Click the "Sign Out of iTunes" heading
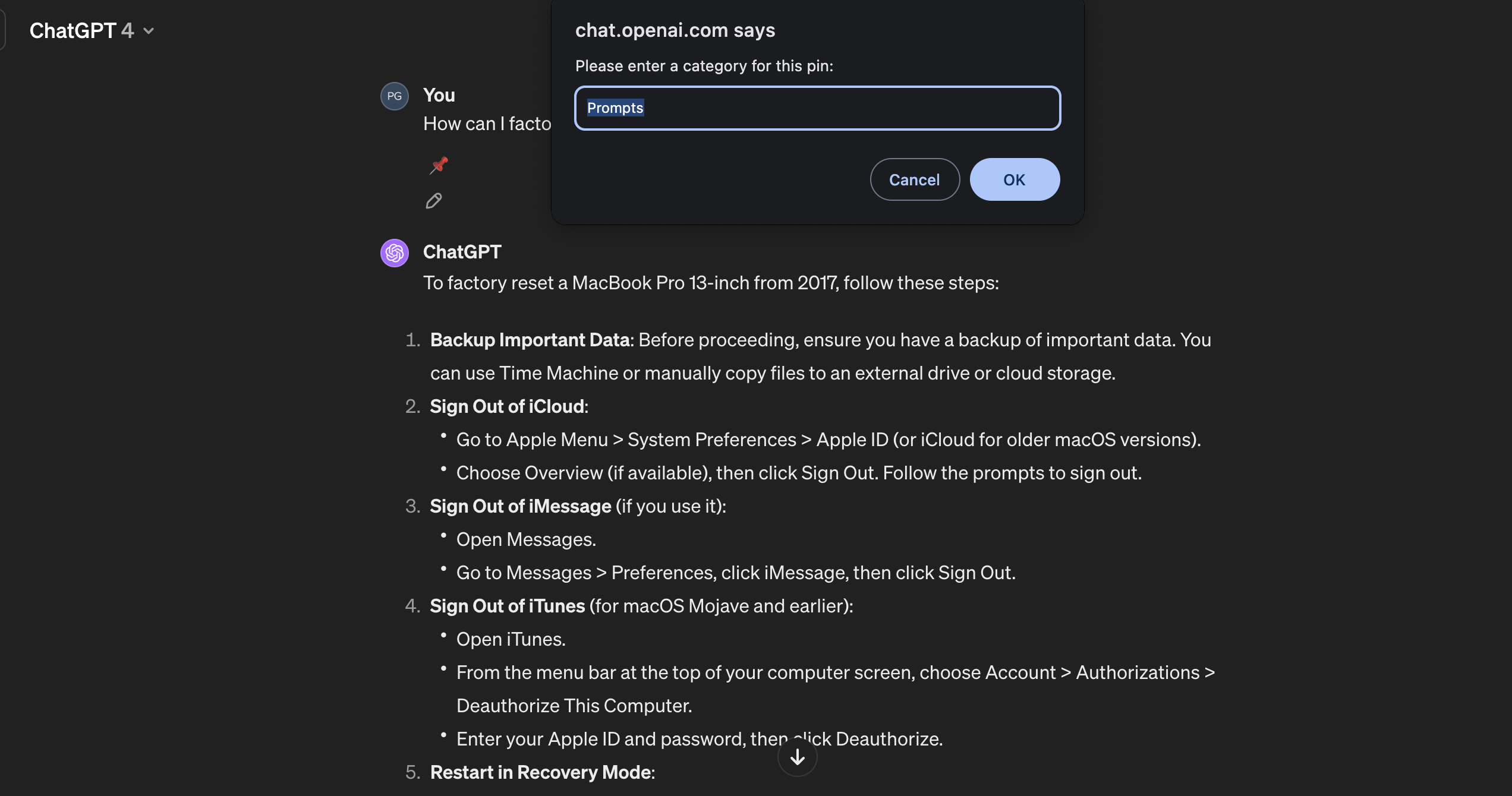Screen dimensions: 1512x796 pos(507,606)
